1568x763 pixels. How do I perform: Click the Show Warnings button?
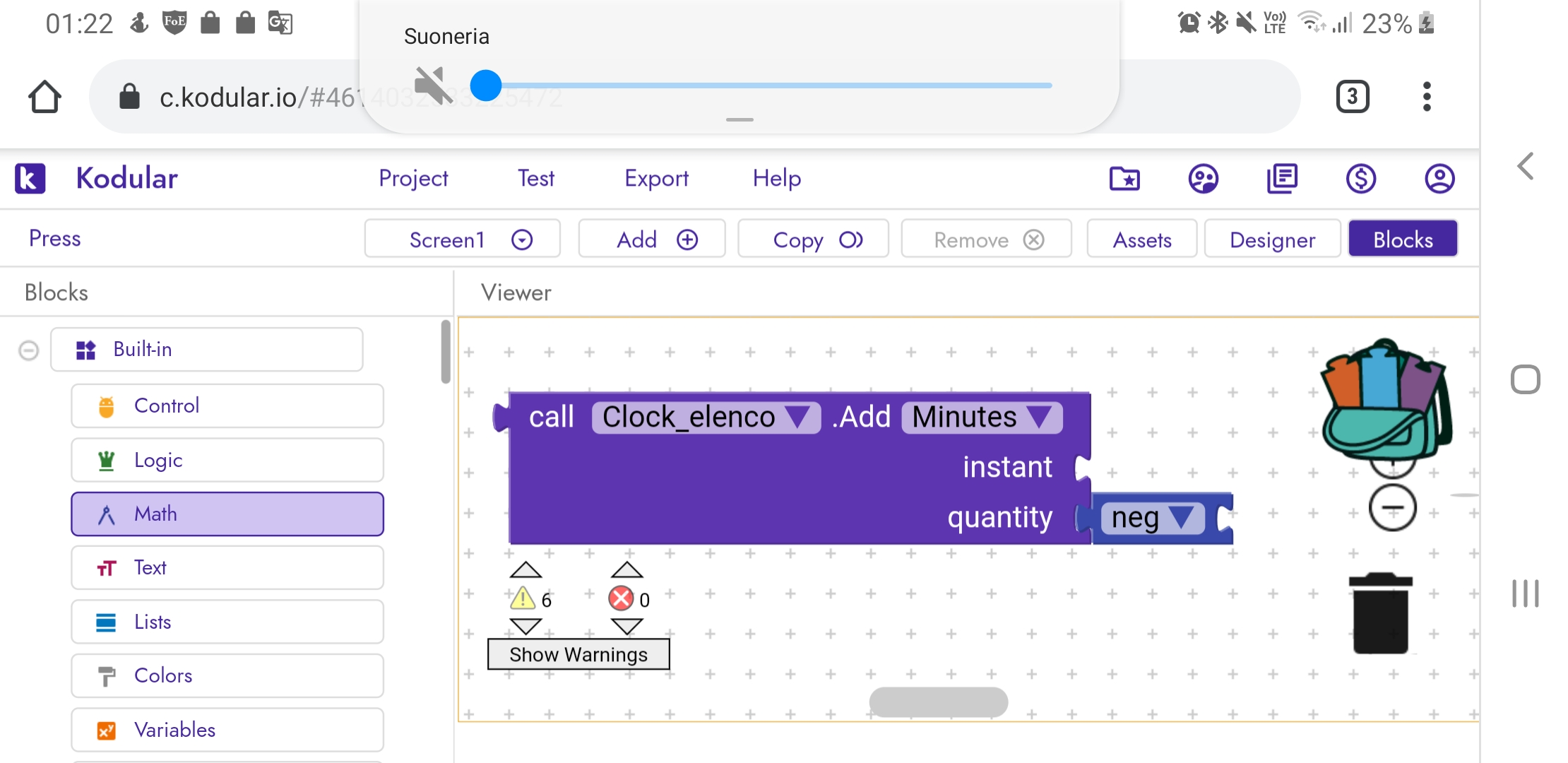point(578,655)
